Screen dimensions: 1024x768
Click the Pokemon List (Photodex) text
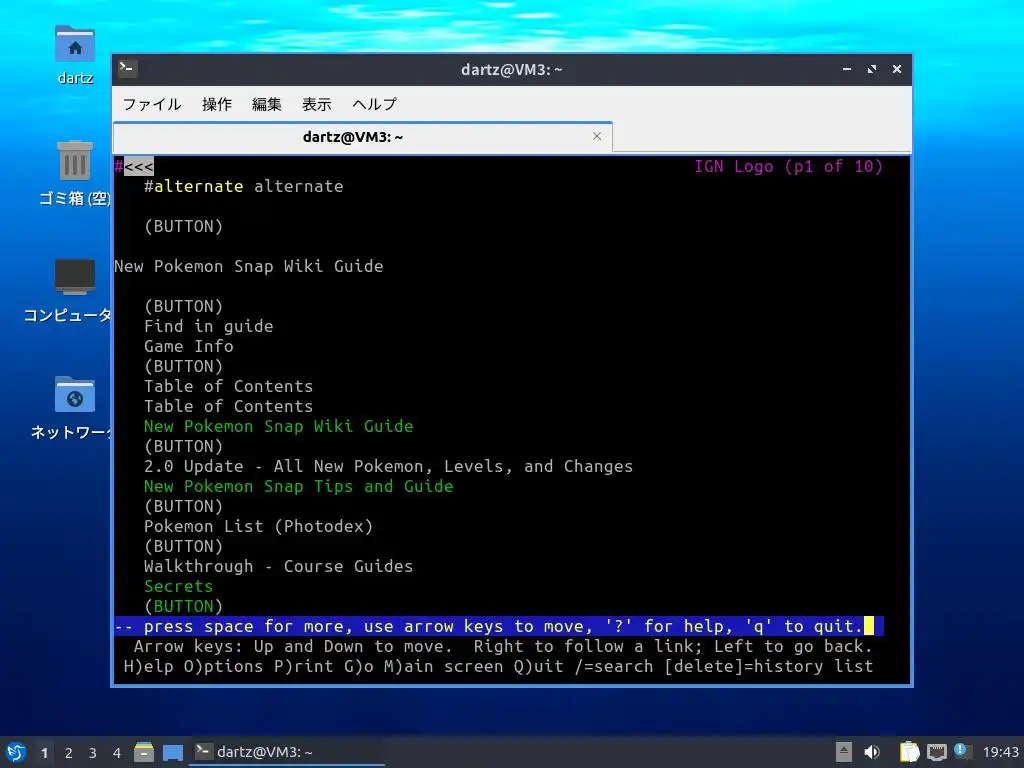(x=259, y=526)
